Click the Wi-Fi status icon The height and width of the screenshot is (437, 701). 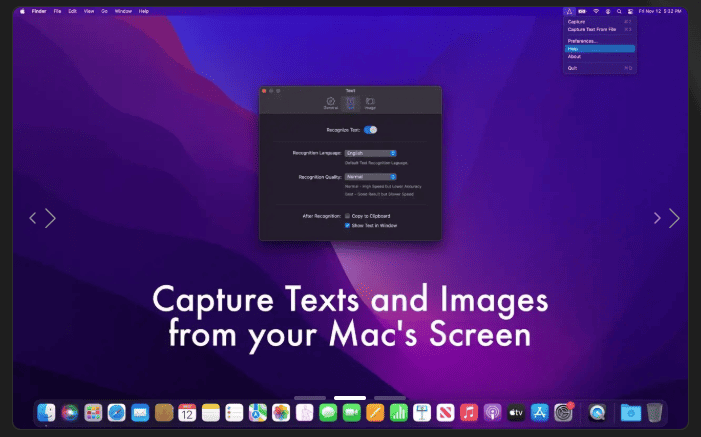[x=596, y=11]
